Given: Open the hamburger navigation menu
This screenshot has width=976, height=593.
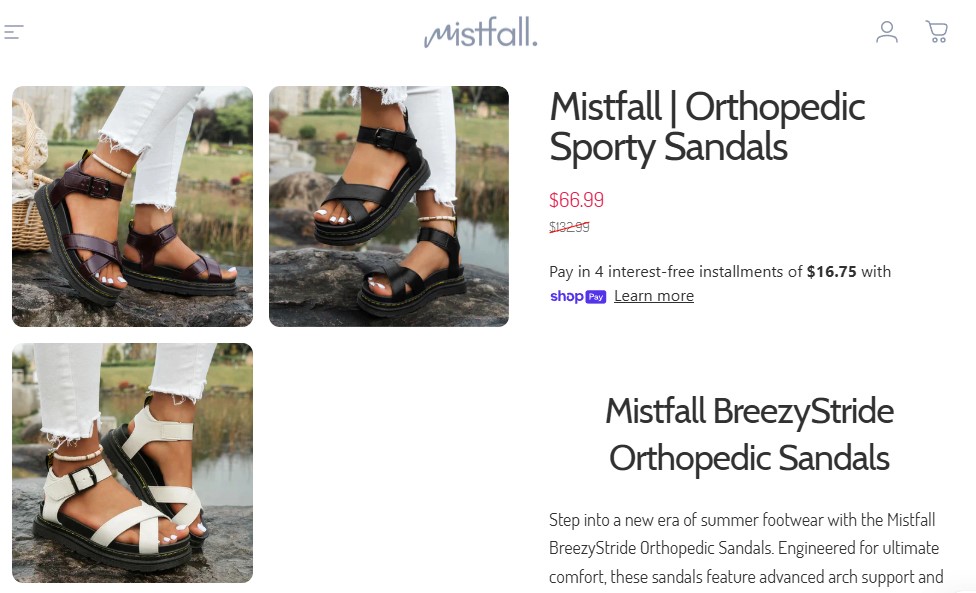Looking at the screenshot, I should (x=13, y=32).
